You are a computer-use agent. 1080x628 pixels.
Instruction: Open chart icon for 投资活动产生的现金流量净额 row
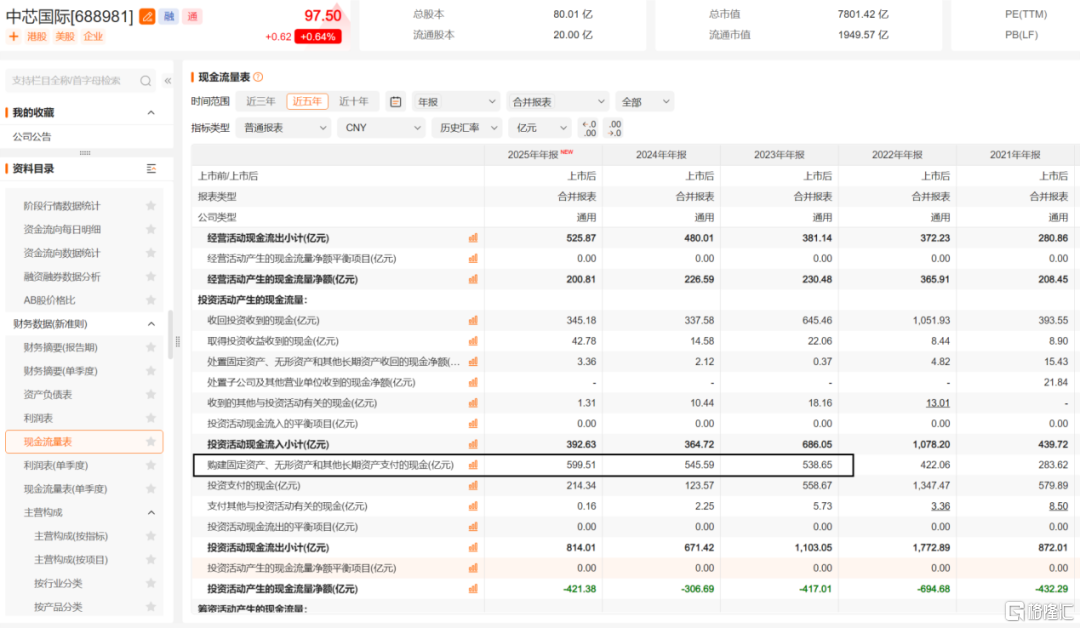coord(473,589)
